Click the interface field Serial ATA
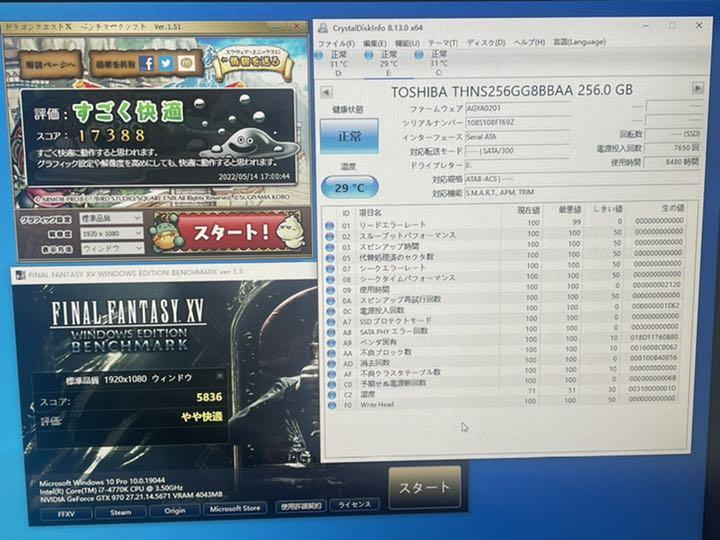720x540 pixels. point(517,136)
